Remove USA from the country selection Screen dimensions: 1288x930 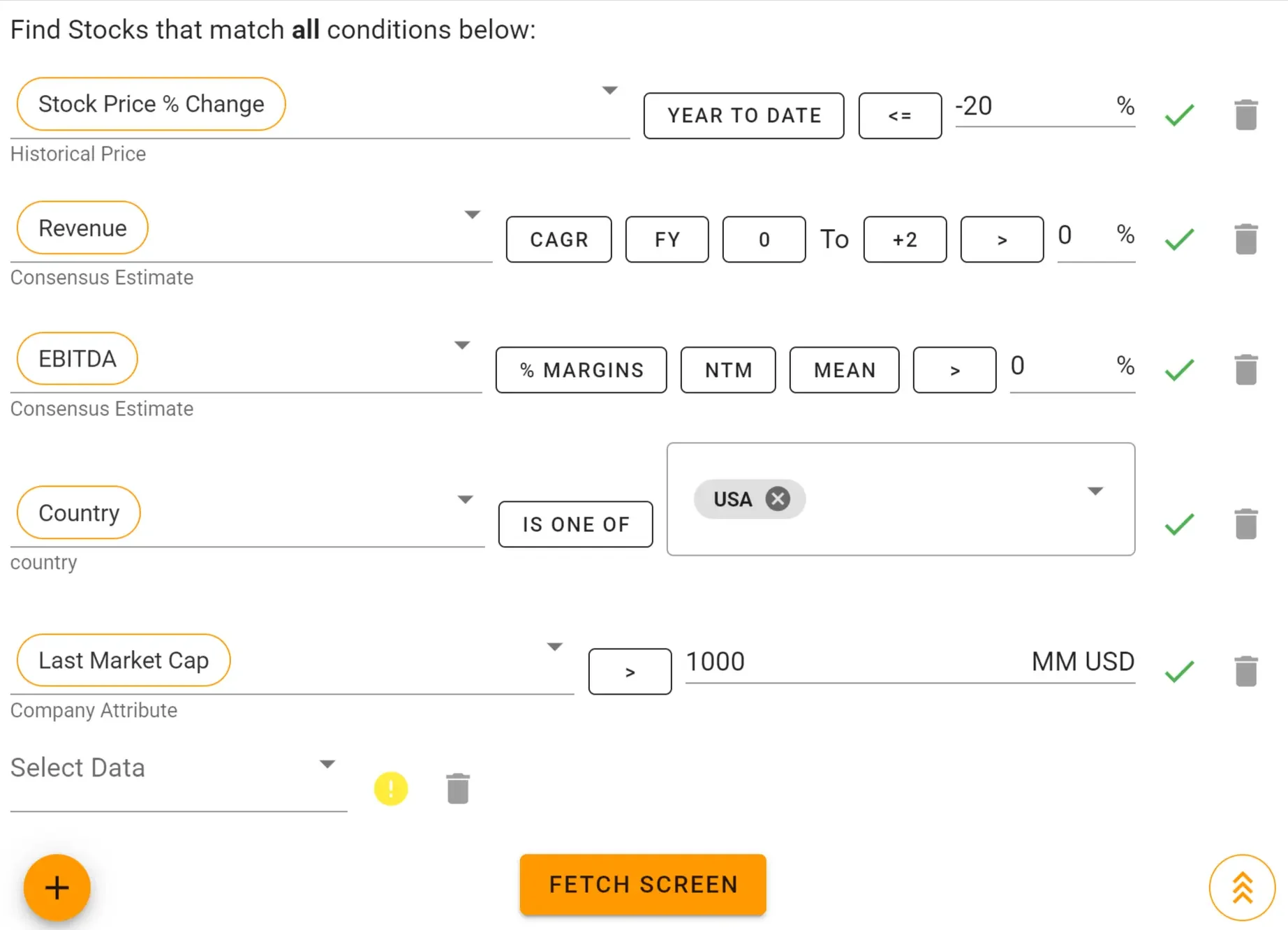pyautogui.click(x=777, y=499)
